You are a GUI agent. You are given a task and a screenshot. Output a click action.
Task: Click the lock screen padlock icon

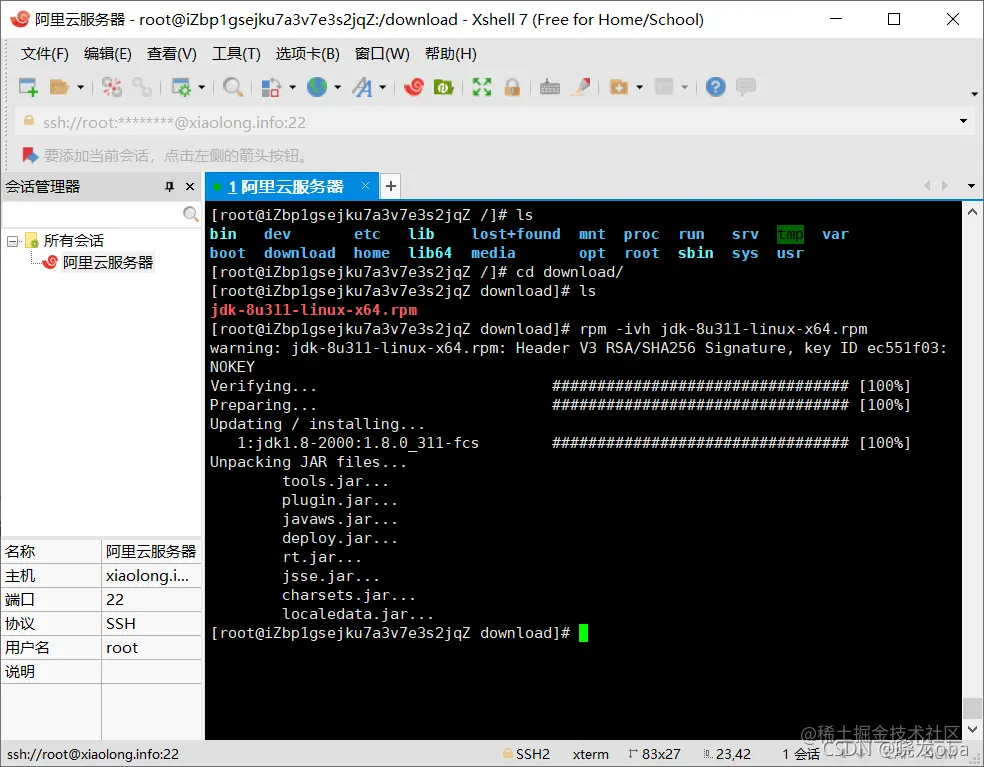point(512,87)
